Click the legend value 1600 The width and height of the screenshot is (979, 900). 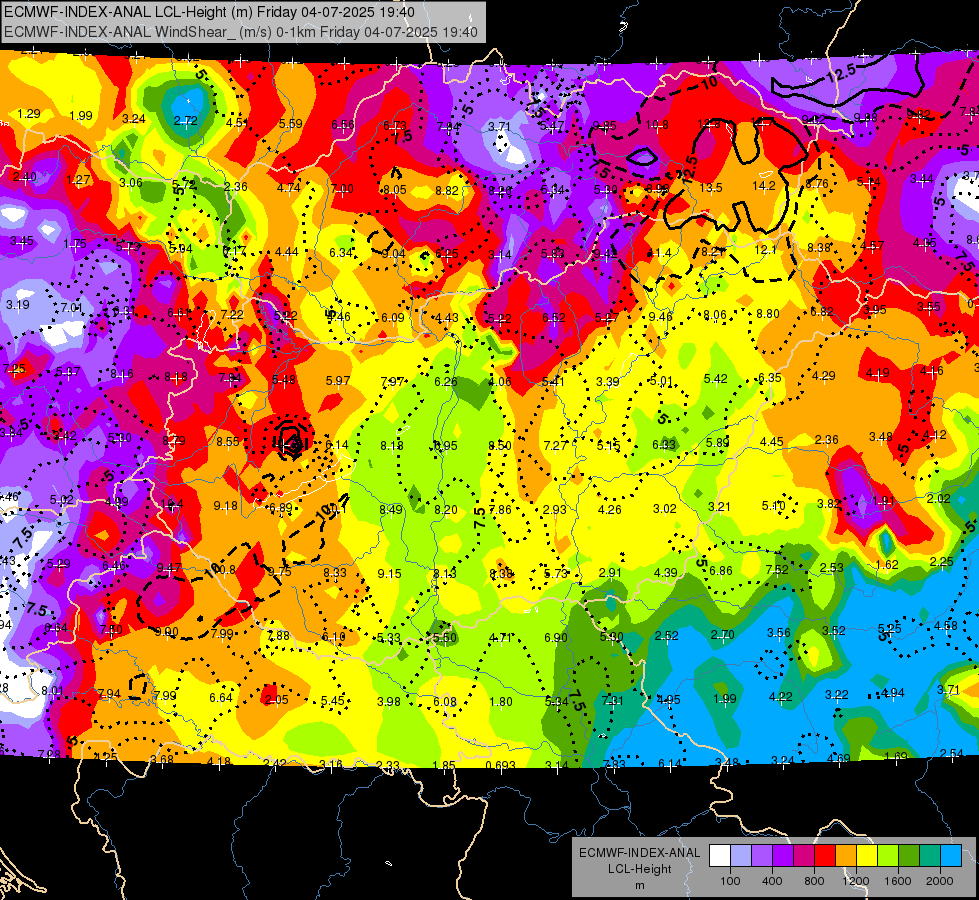(x=897, y=881)
